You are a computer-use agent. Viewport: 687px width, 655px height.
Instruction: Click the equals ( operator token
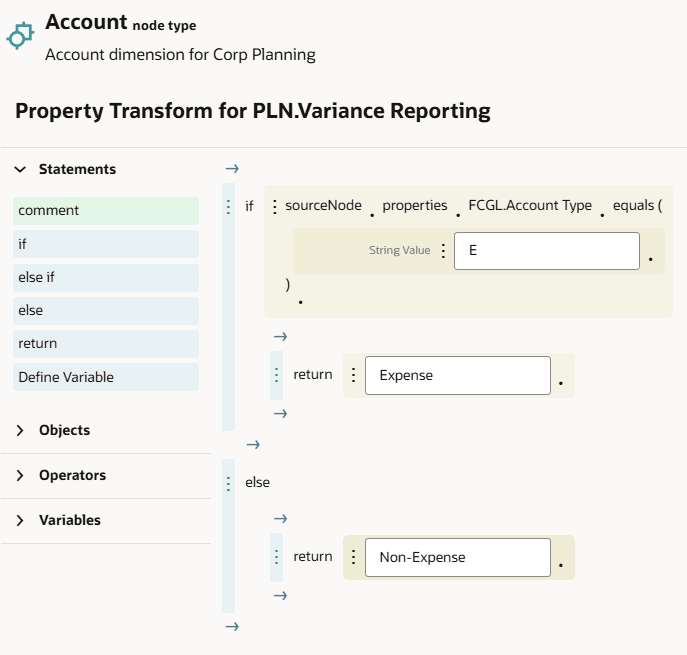tap(637, 205)
